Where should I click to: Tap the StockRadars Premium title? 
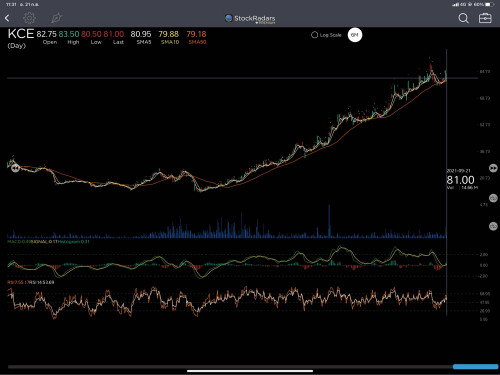(255, 19)
